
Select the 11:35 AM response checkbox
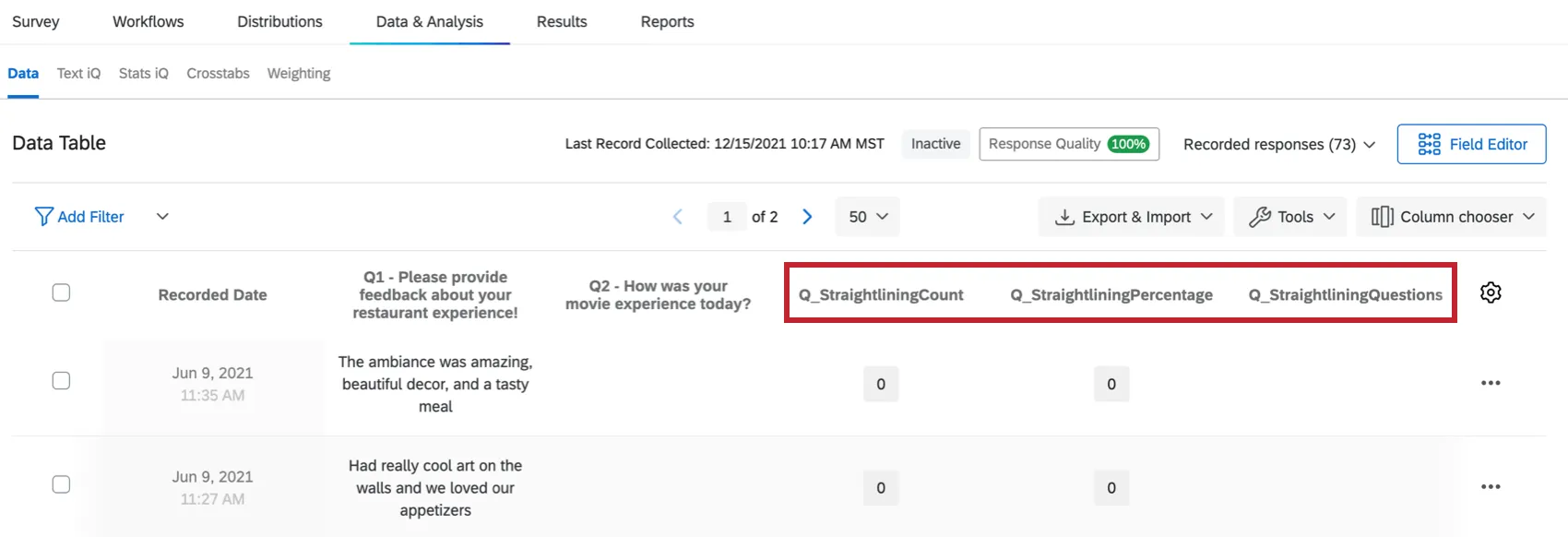61,381
